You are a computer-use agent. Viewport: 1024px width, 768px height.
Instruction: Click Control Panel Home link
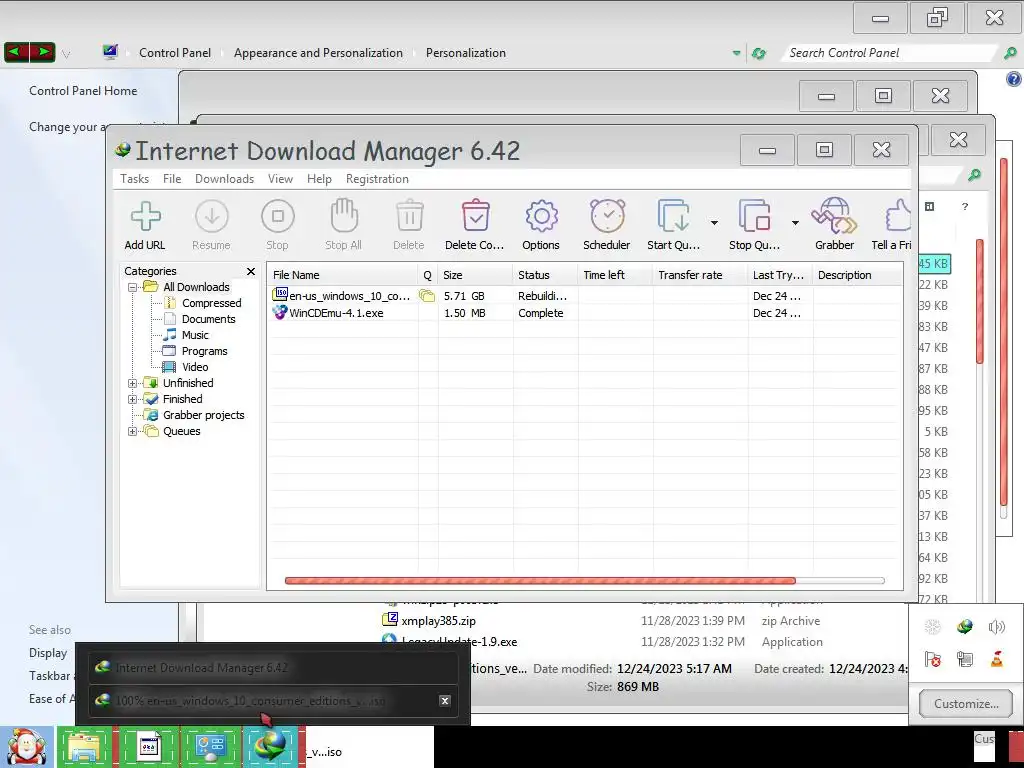(83, 91)
